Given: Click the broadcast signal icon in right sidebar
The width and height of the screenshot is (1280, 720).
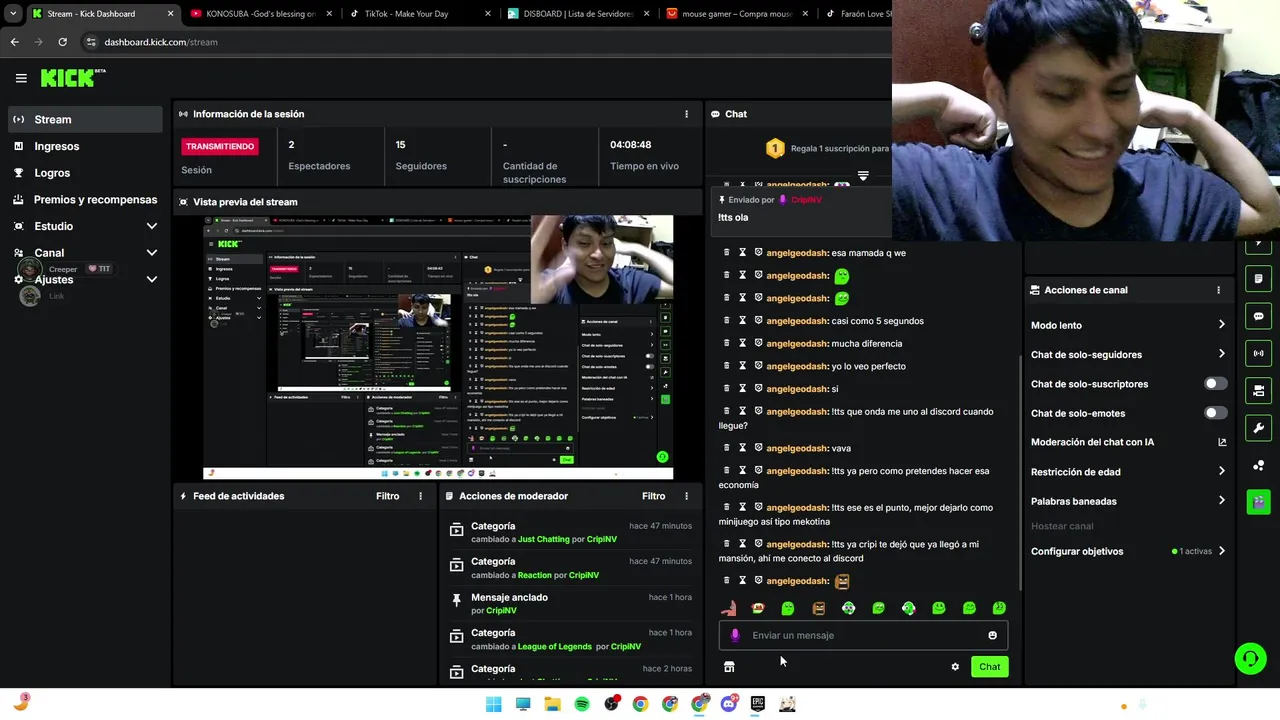Looking at the screenshot, I should pyautogui.click(x=1258, y=353).
